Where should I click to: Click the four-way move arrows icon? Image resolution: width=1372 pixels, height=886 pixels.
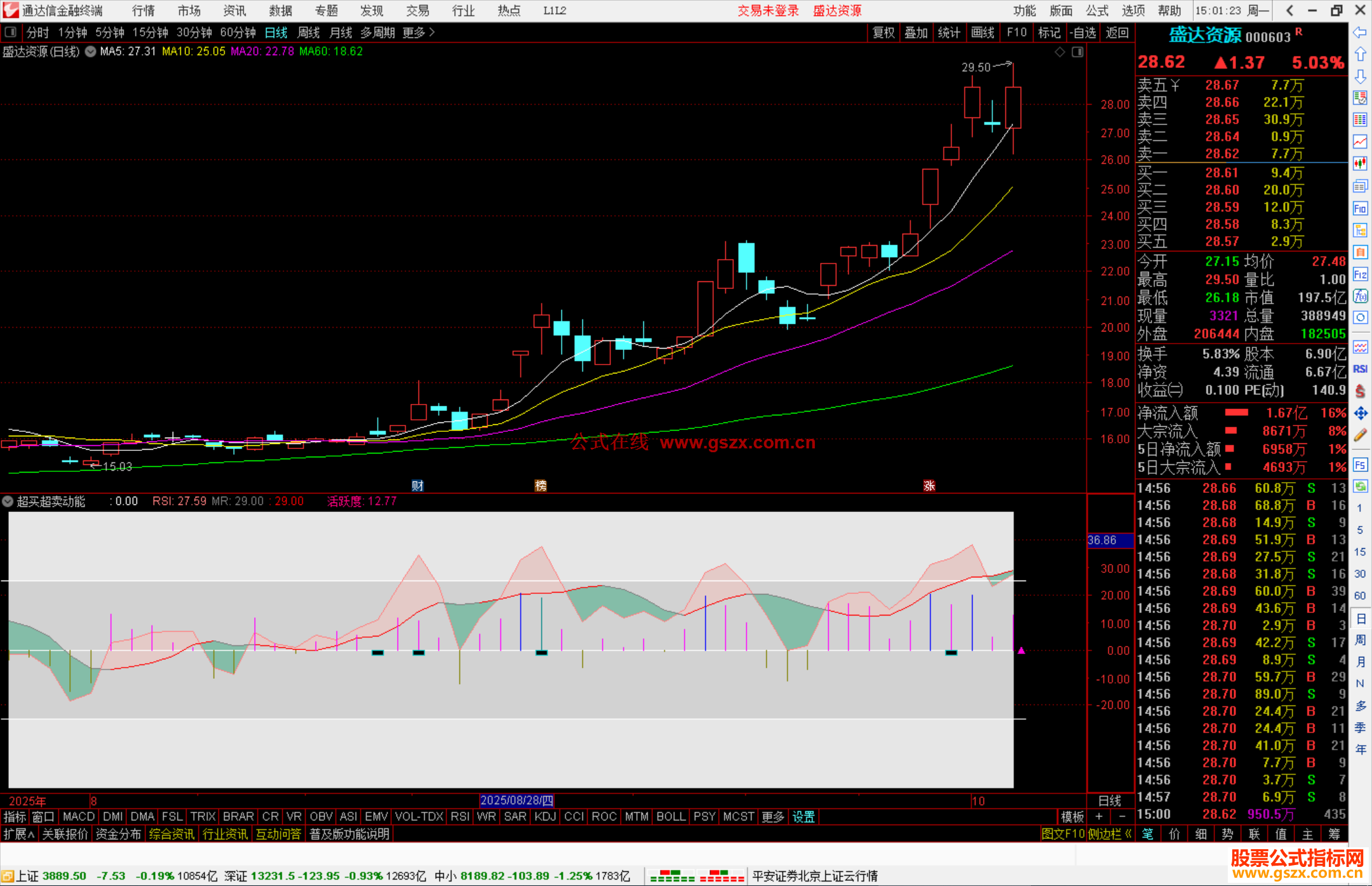1360,413
